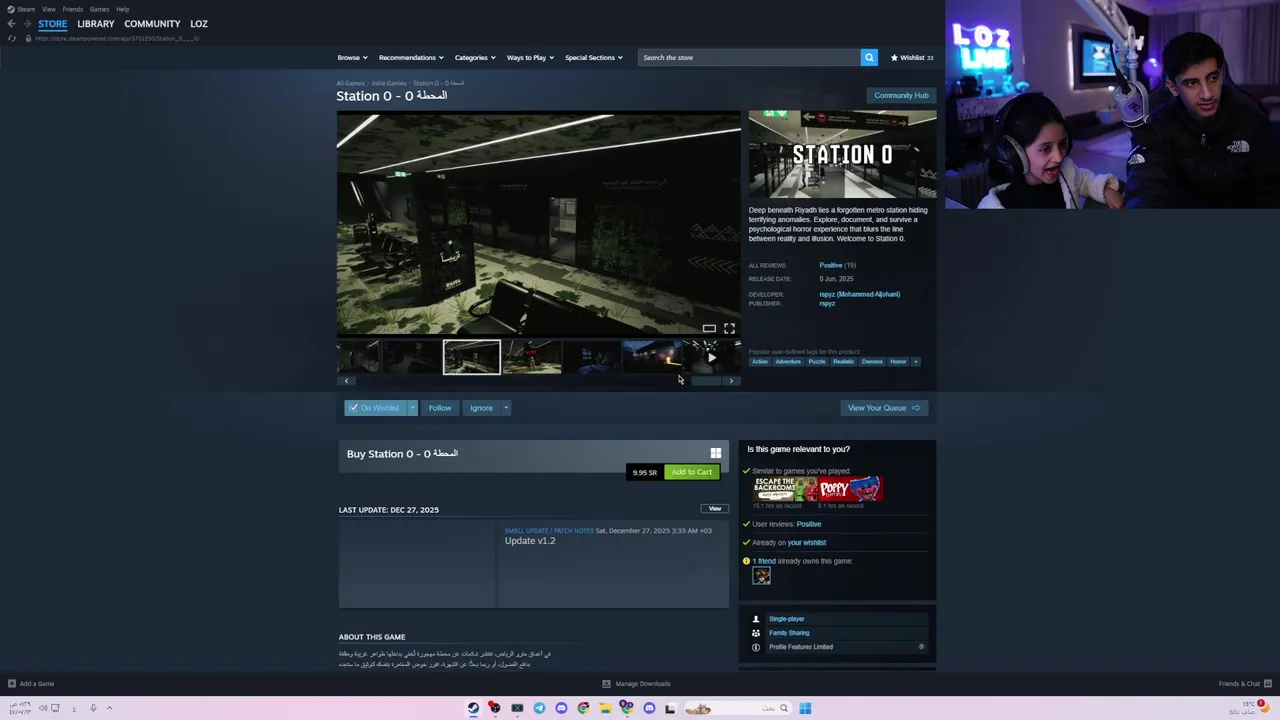Reload the store page
The height and width of the screenshot is (720, 1280).
click(x=11, y=38)
